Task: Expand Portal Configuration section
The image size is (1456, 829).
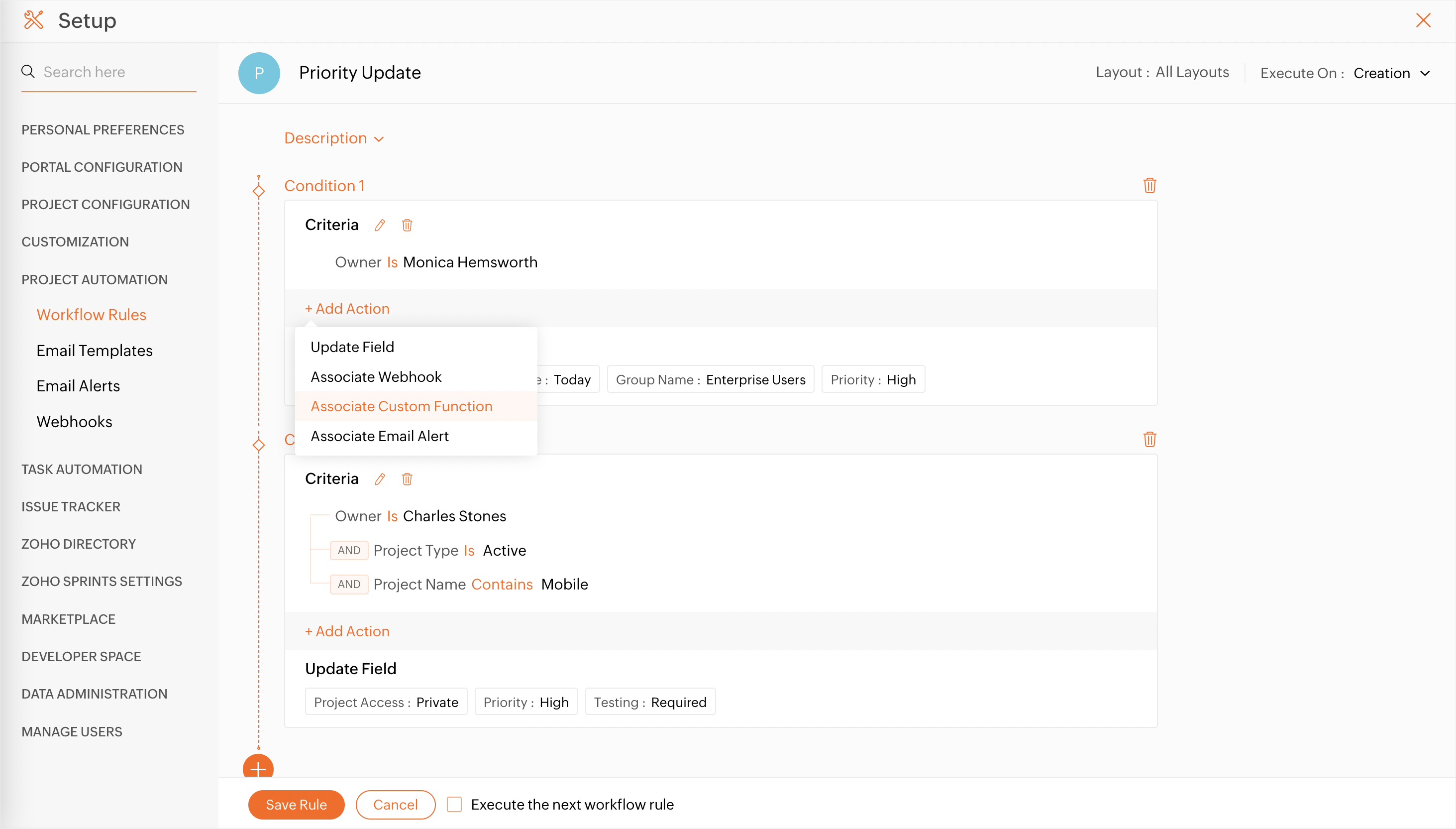Action: tap(102, 167)
